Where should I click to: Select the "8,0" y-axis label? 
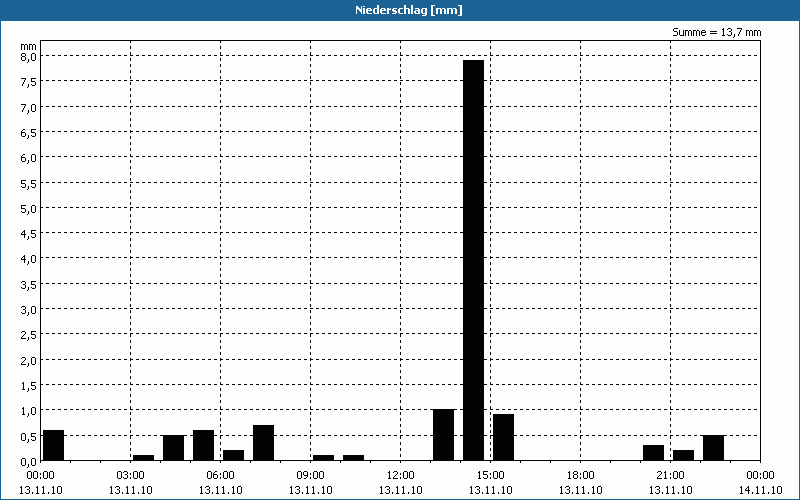point(28,57)
